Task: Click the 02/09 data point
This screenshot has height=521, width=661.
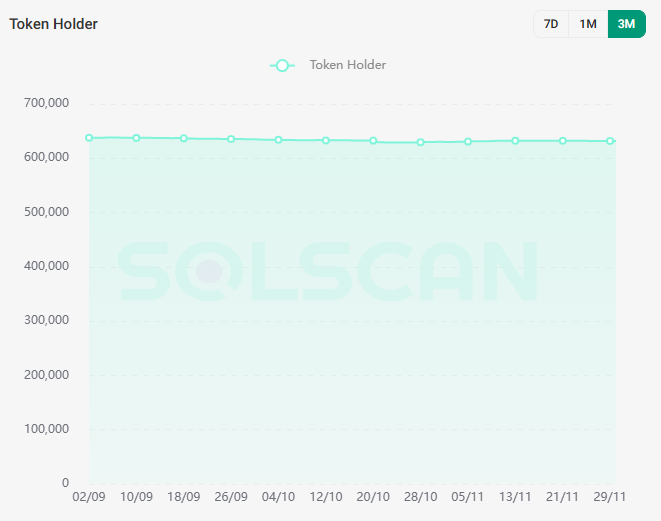Action: tap(89, 138)
